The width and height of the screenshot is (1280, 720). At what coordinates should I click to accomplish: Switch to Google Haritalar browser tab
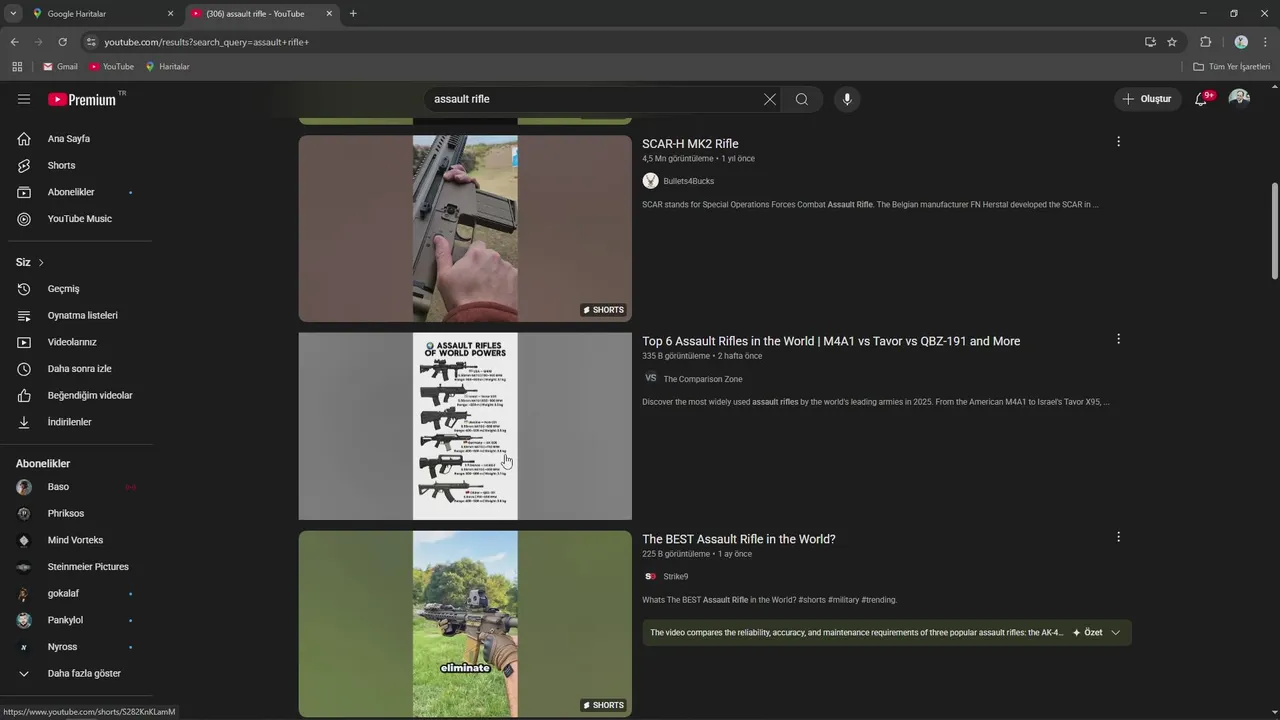coord(100,14)
